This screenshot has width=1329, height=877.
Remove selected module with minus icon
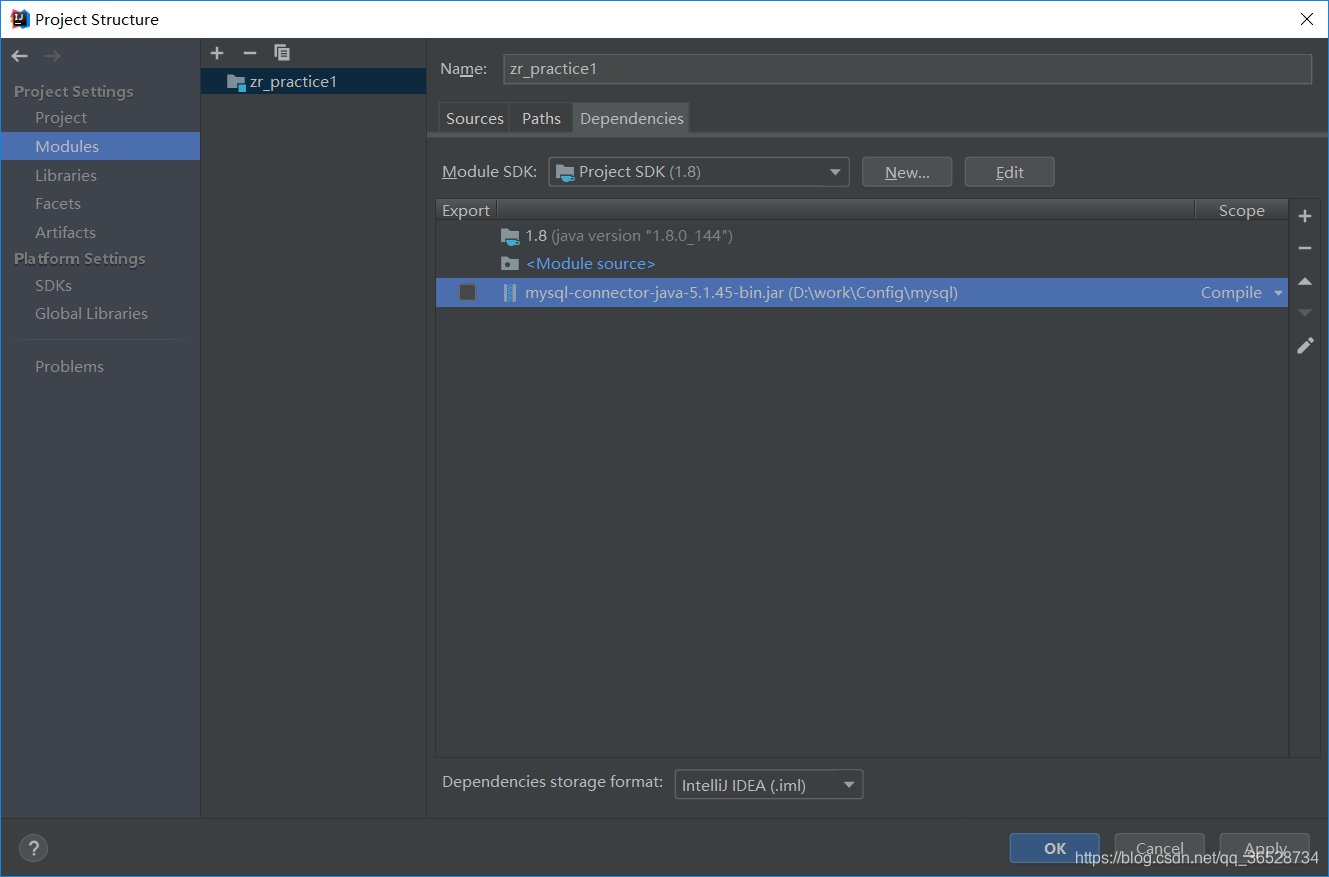point(250,53)
